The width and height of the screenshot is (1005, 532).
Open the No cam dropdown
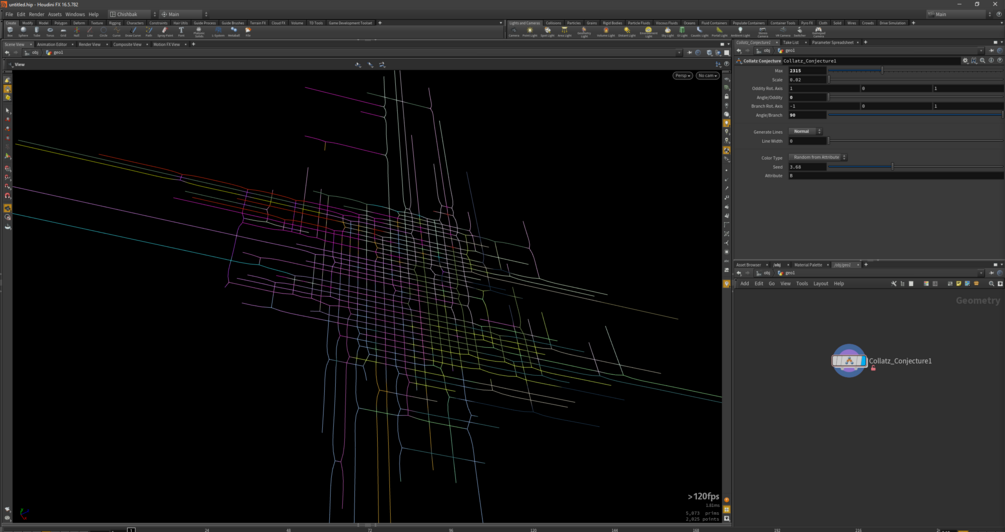pos(707,76)
